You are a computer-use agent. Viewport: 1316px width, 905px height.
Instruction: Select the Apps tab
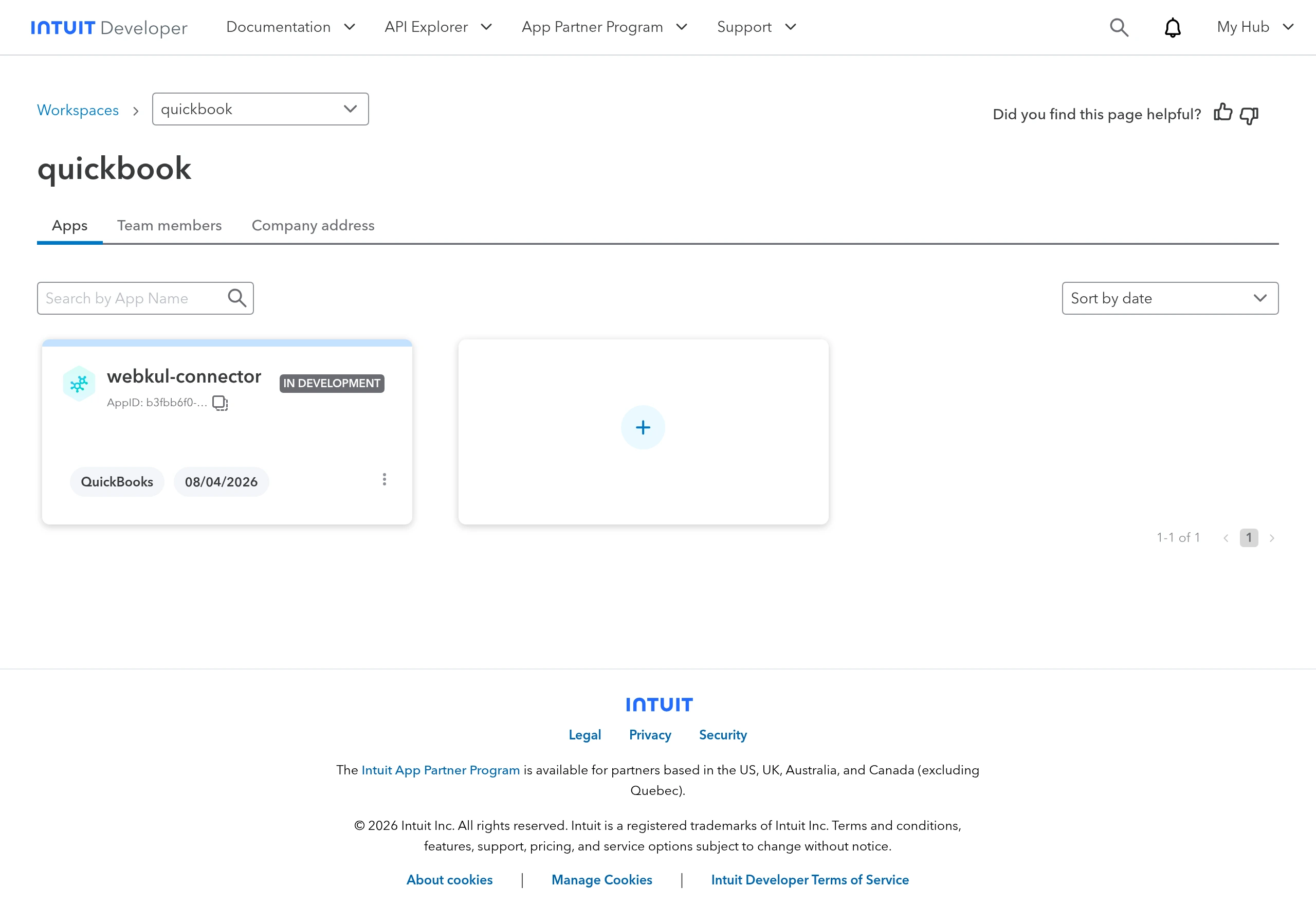pyautogui.click(x=70, y=226)
